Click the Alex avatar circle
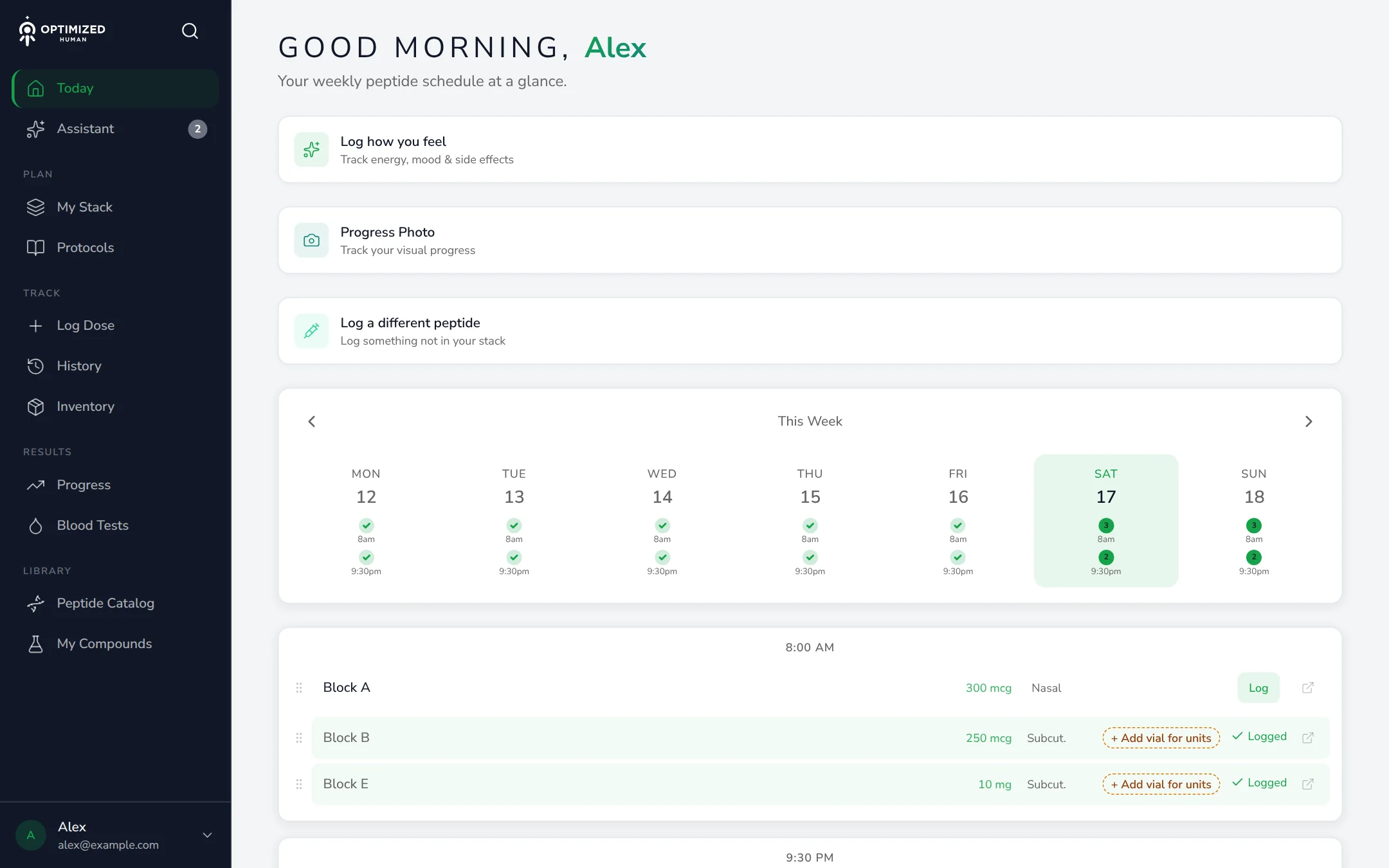The width and height of the screenshot is (1389, 868). (31, 835)
